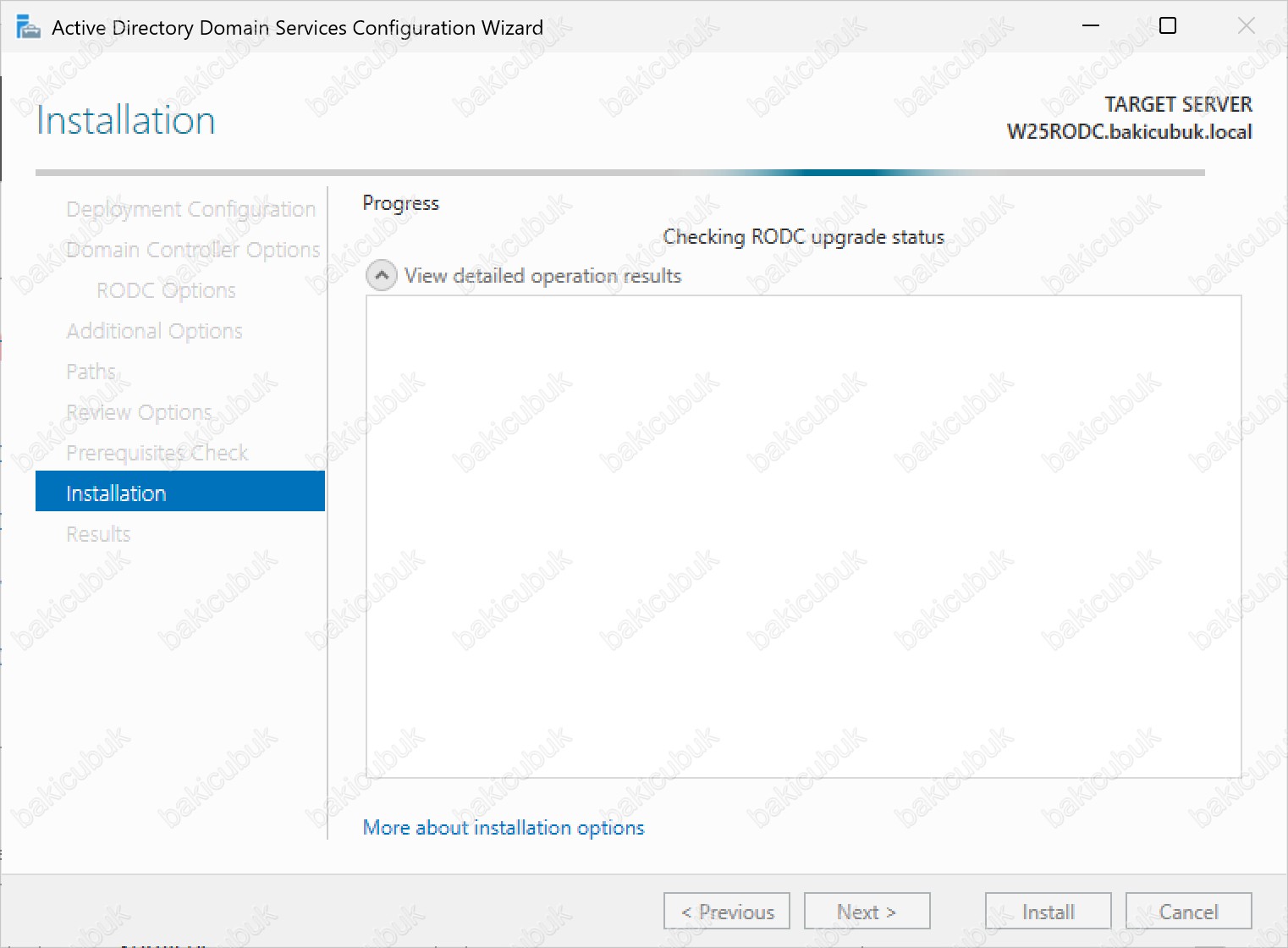Viewport: 1288px width, 948px height.
Task: Select the highlighted Installation step
Action: (x=180, y=491)
